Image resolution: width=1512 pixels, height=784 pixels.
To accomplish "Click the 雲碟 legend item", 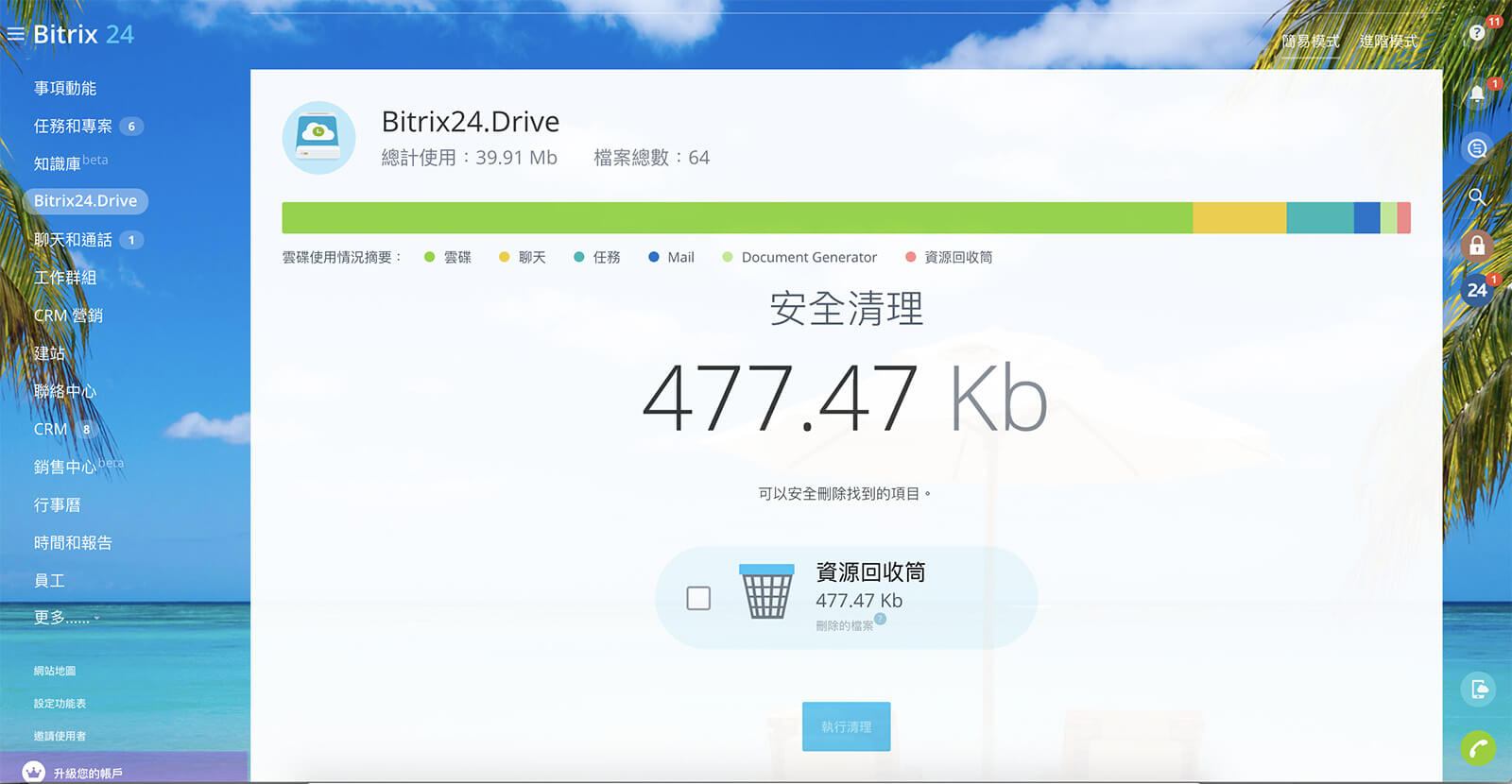I will click(448, 257).
